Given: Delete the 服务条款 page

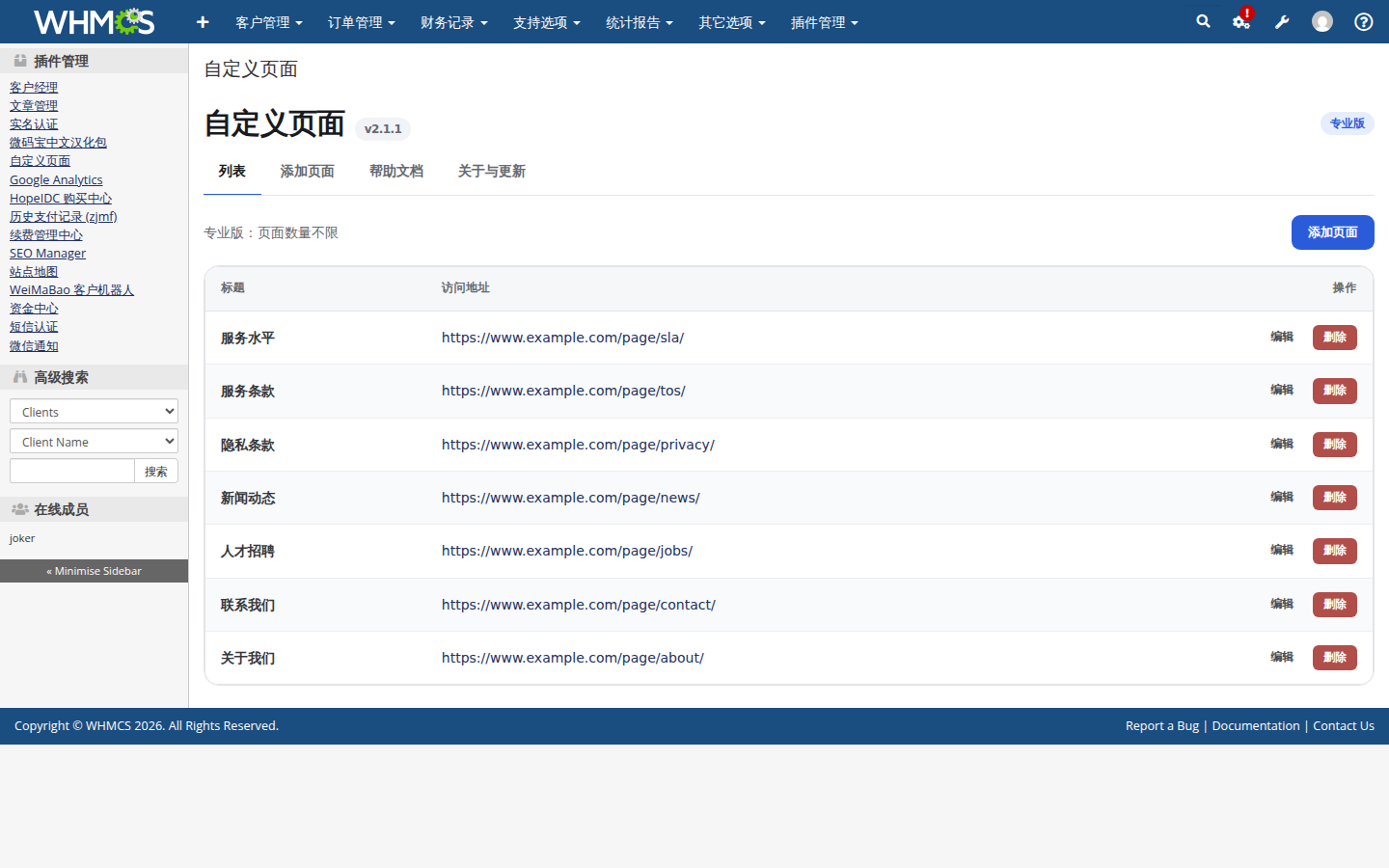Looking at the screenshot, I should click(x=1335, y=391).
